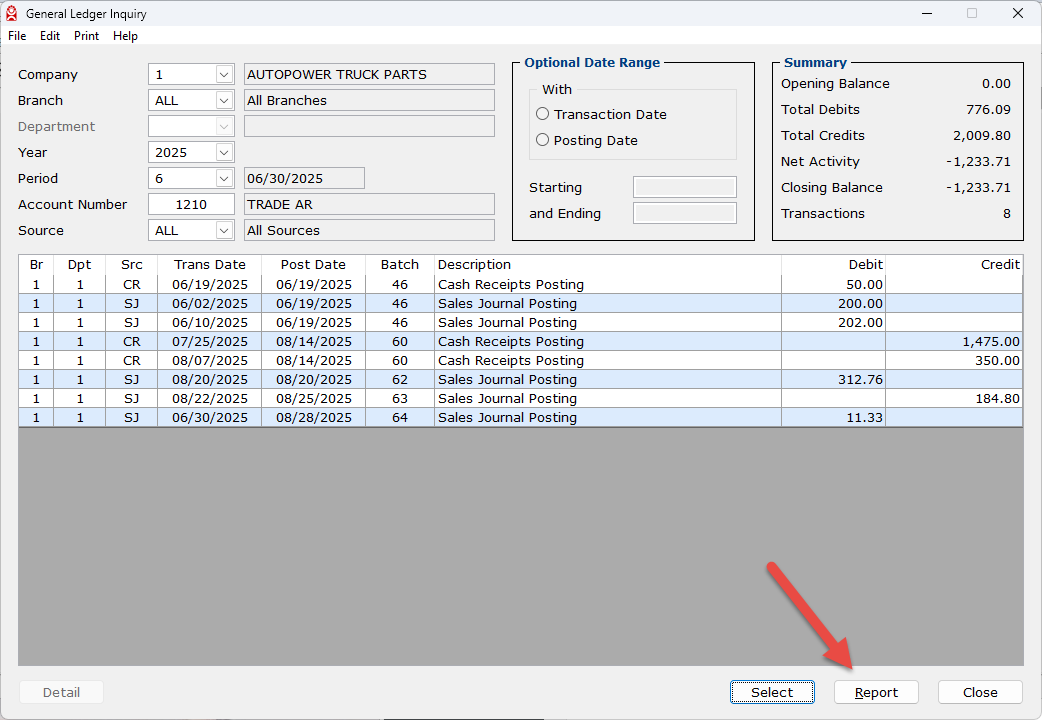The image size is (1042, 720).
Task: Open the Period dropdown
Action: pos(224,179)
